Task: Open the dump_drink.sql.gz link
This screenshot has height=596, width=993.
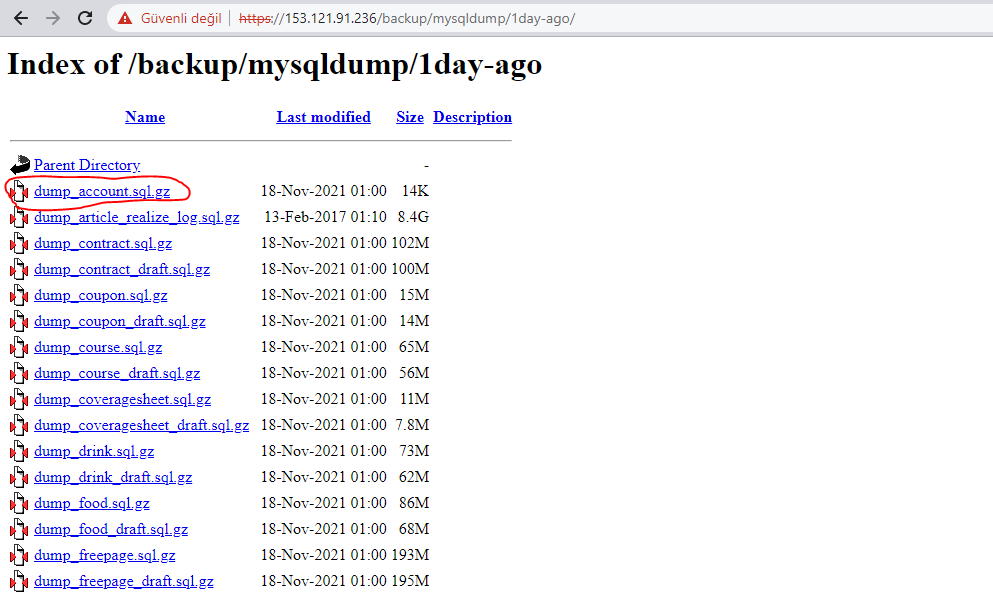Action: 94,451
